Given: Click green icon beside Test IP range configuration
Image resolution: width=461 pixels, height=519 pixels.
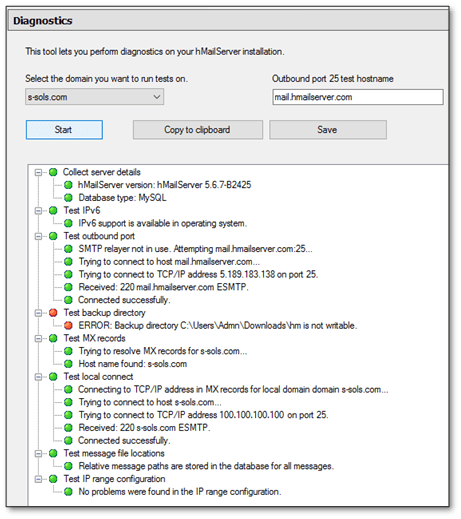Looking at the screenshot, I should point(53,479).
